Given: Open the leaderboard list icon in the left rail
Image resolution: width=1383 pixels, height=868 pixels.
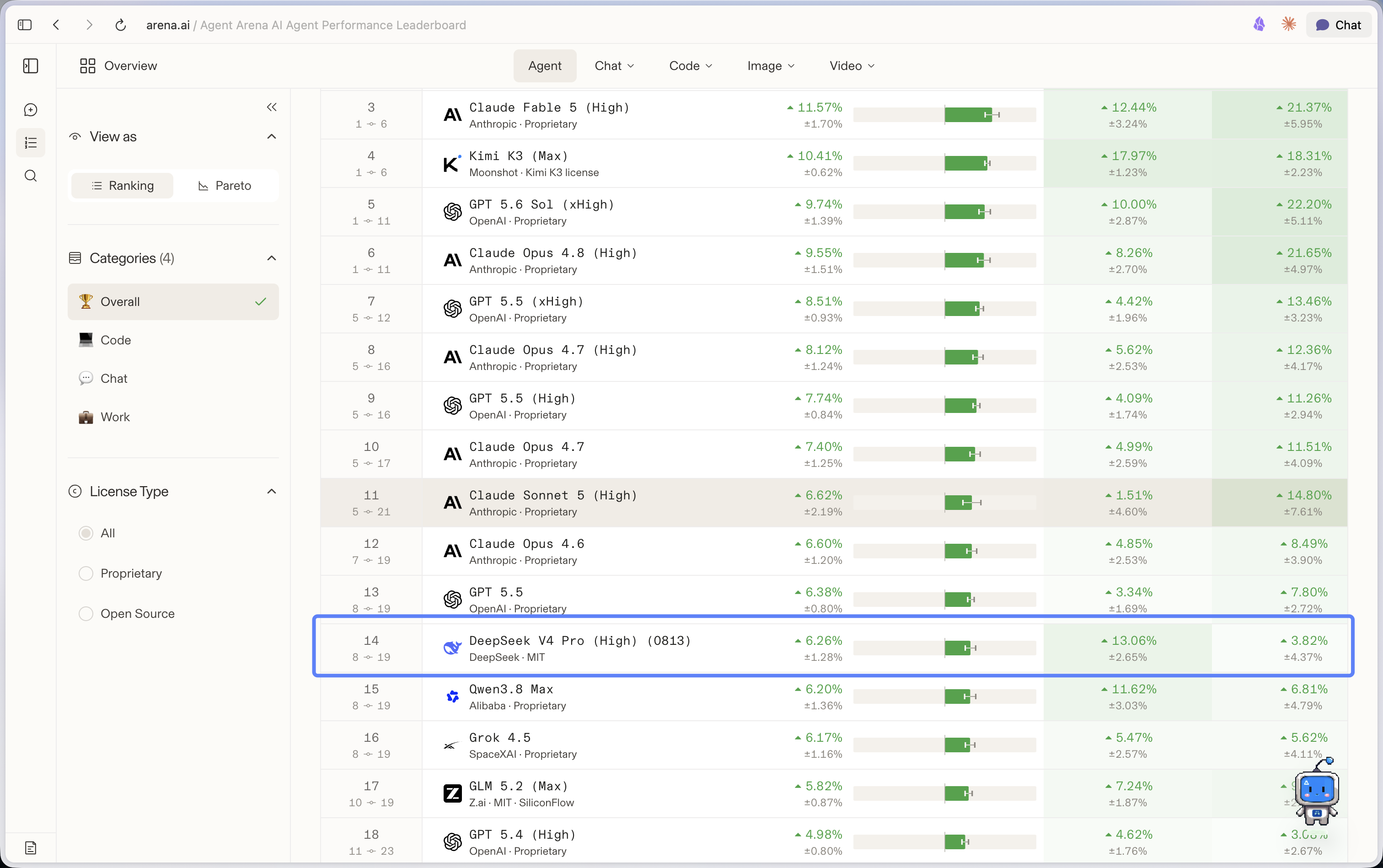Looking at the screenshot, I should point(31,142).
